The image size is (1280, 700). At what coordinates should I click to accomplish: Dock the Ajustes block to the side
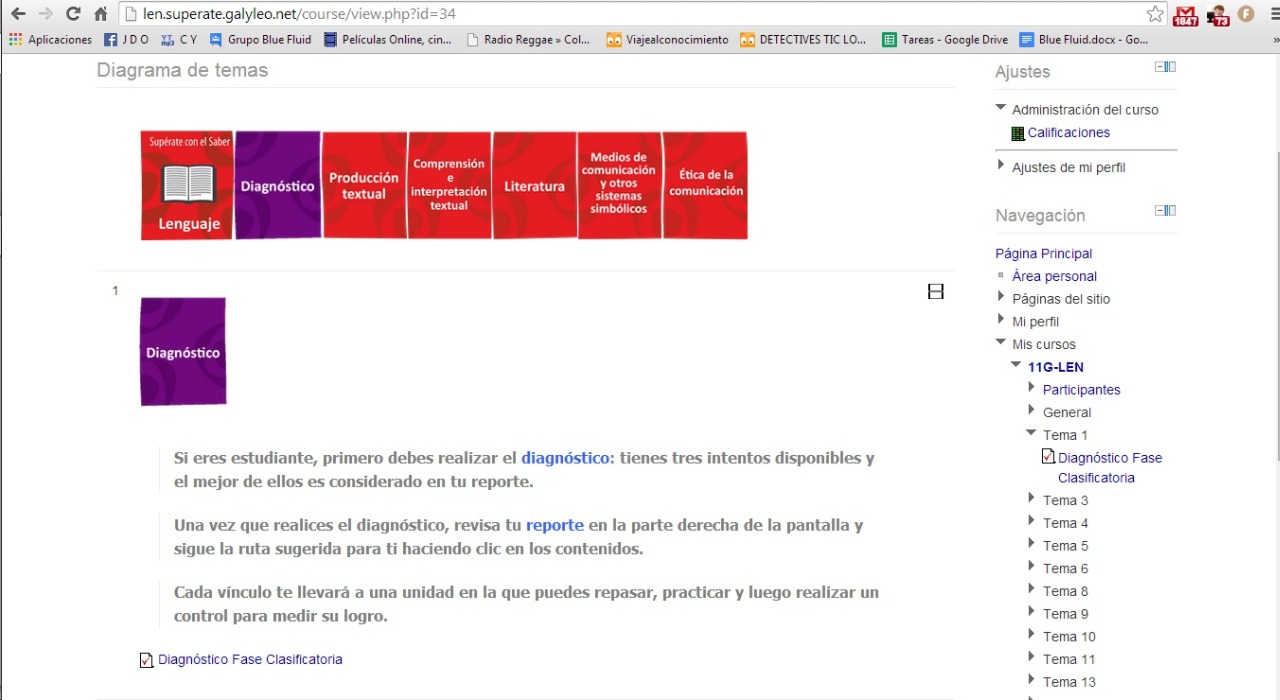point(1172,67)
